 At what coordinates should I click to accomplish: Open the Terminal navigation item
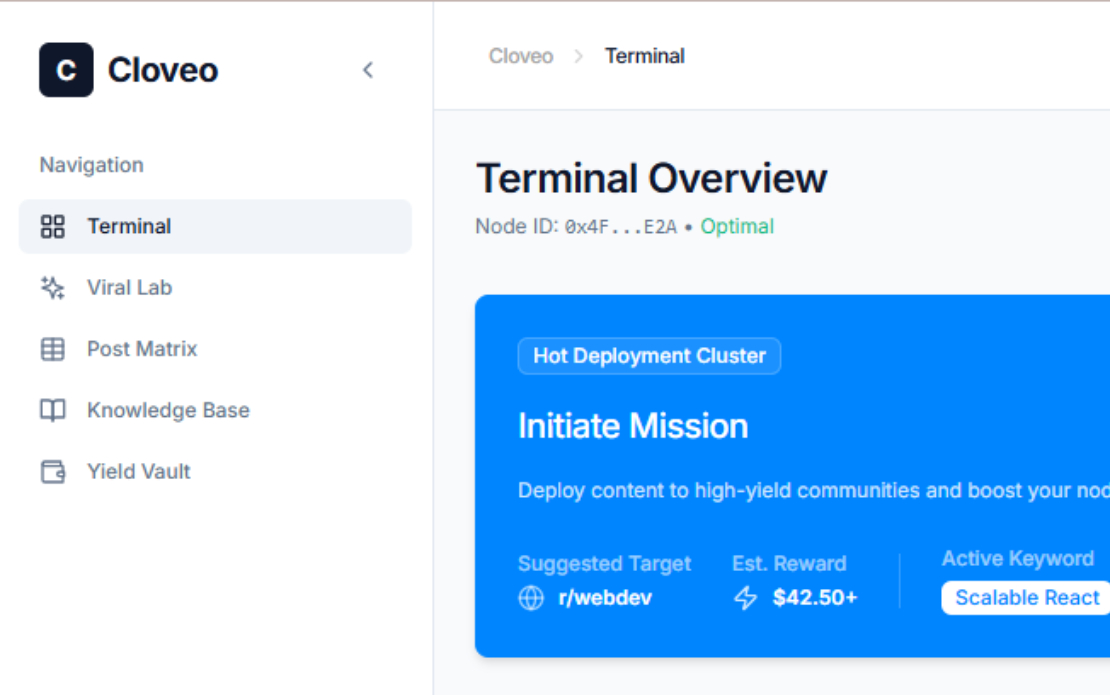point(215,226)
